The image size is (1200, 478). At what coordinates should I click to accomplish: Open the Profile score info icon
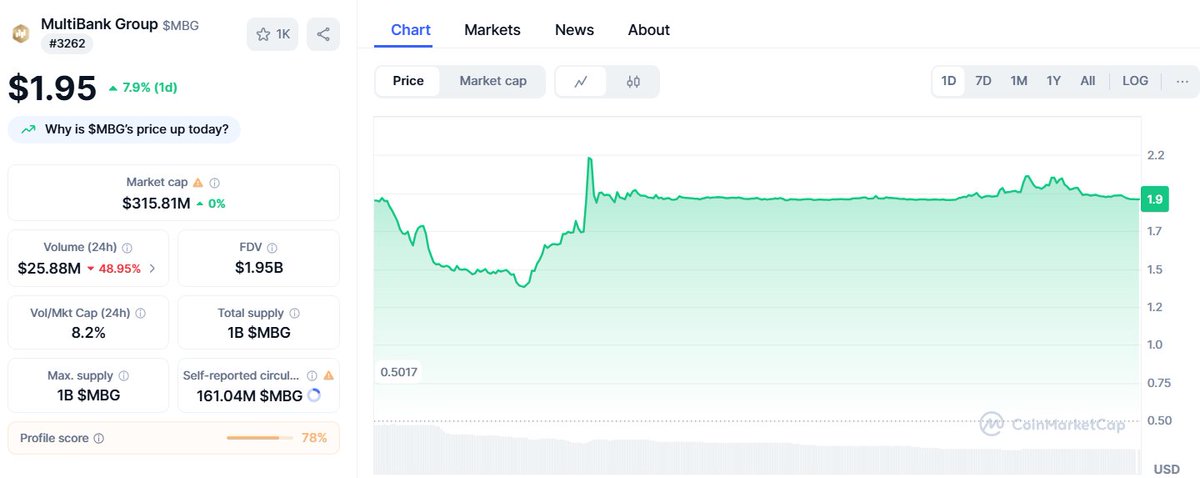click(x=99, y=438)
